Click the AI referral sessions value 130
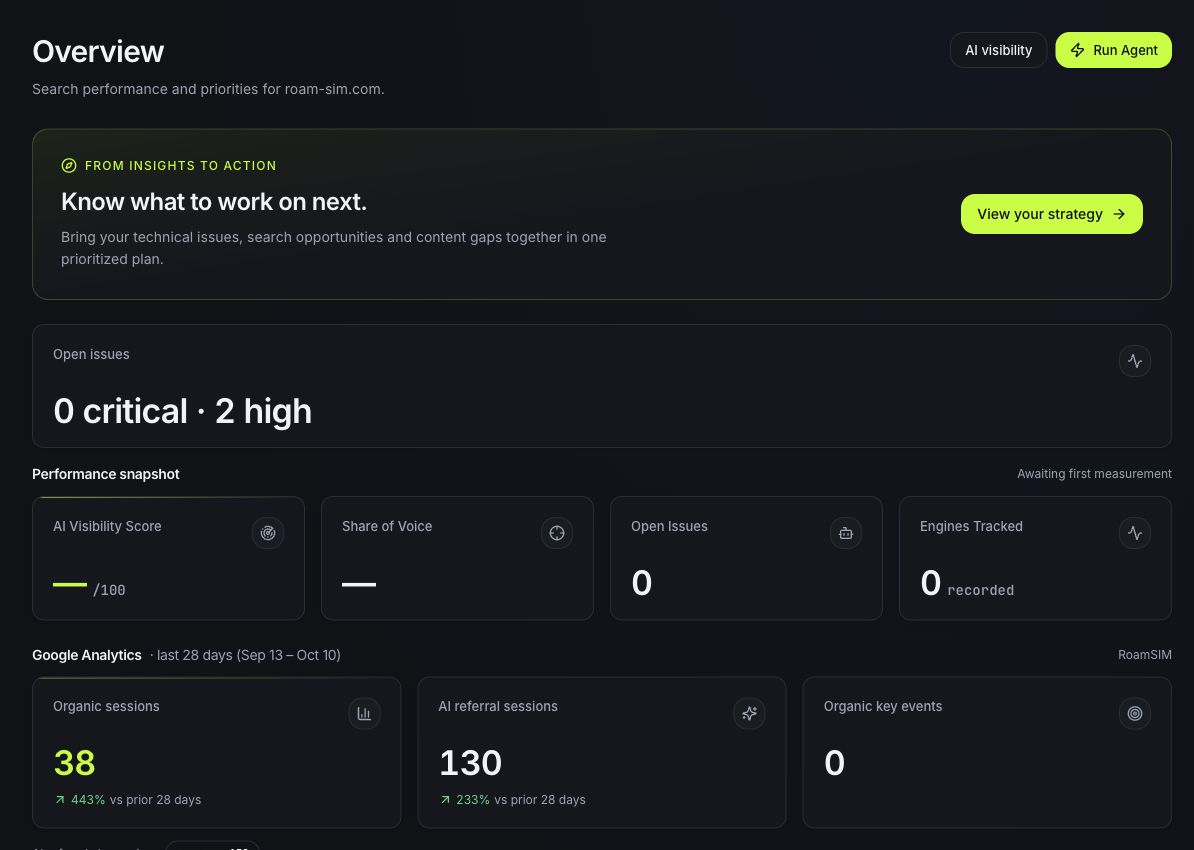Screen dimensions: 1194x850 471,763
